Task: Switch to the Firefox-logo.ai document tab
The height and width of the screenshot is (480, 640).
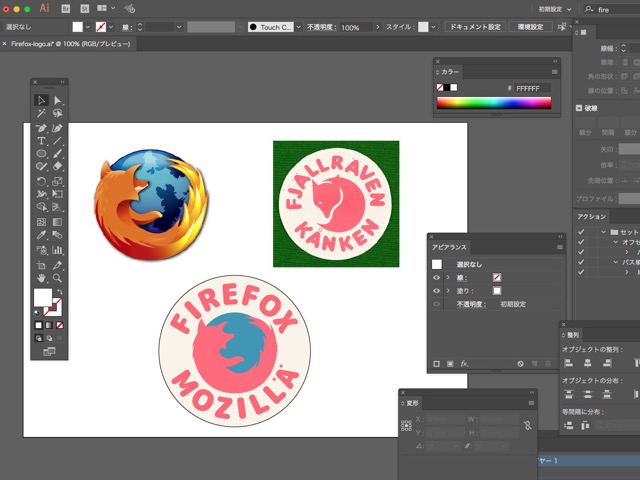Action: point(70,44)
